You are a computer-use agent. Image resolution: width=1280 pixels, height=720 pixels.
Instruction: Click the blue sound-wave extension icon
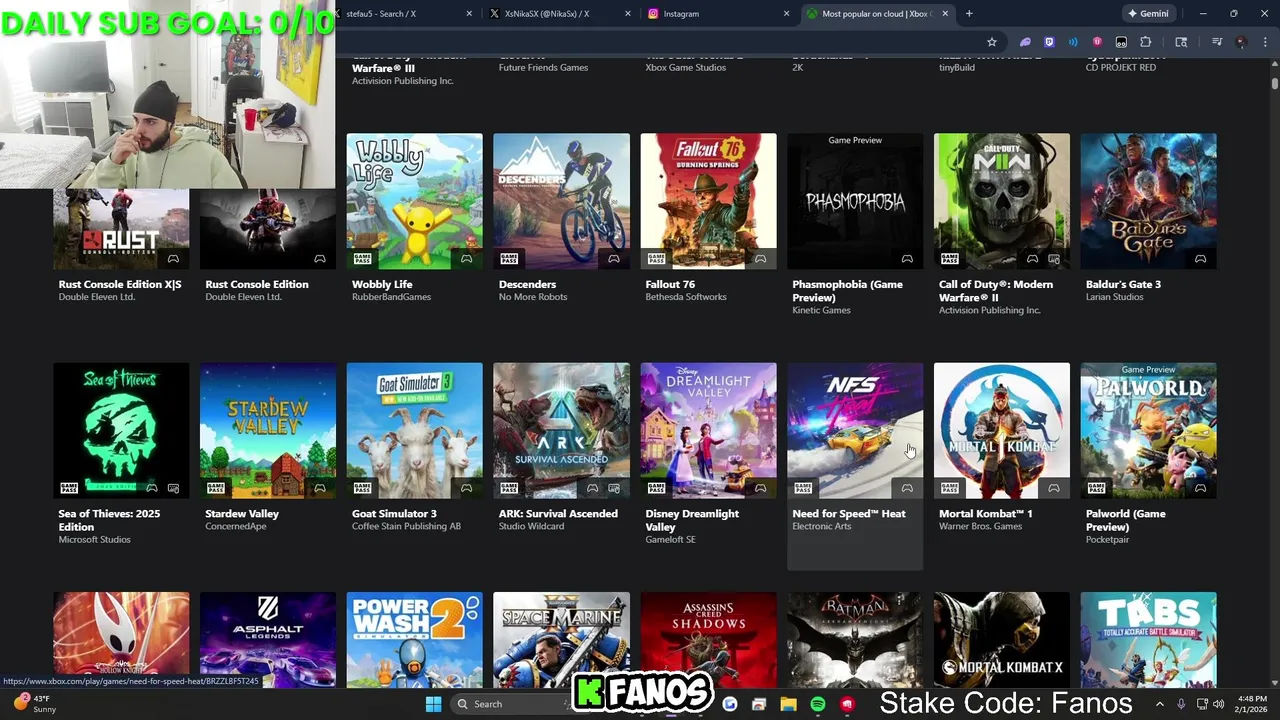coord(1073,42)
